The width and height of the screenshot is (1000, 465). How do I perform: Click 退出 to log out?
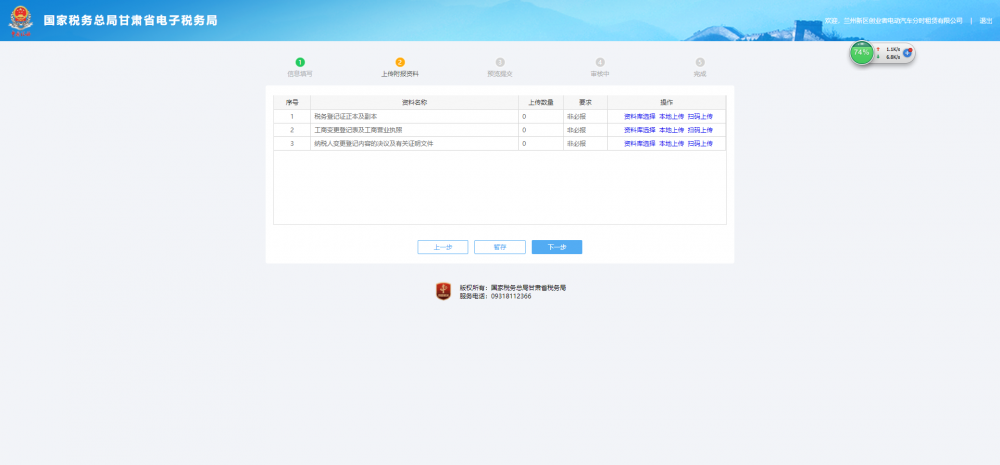click(x=986, y=20)
